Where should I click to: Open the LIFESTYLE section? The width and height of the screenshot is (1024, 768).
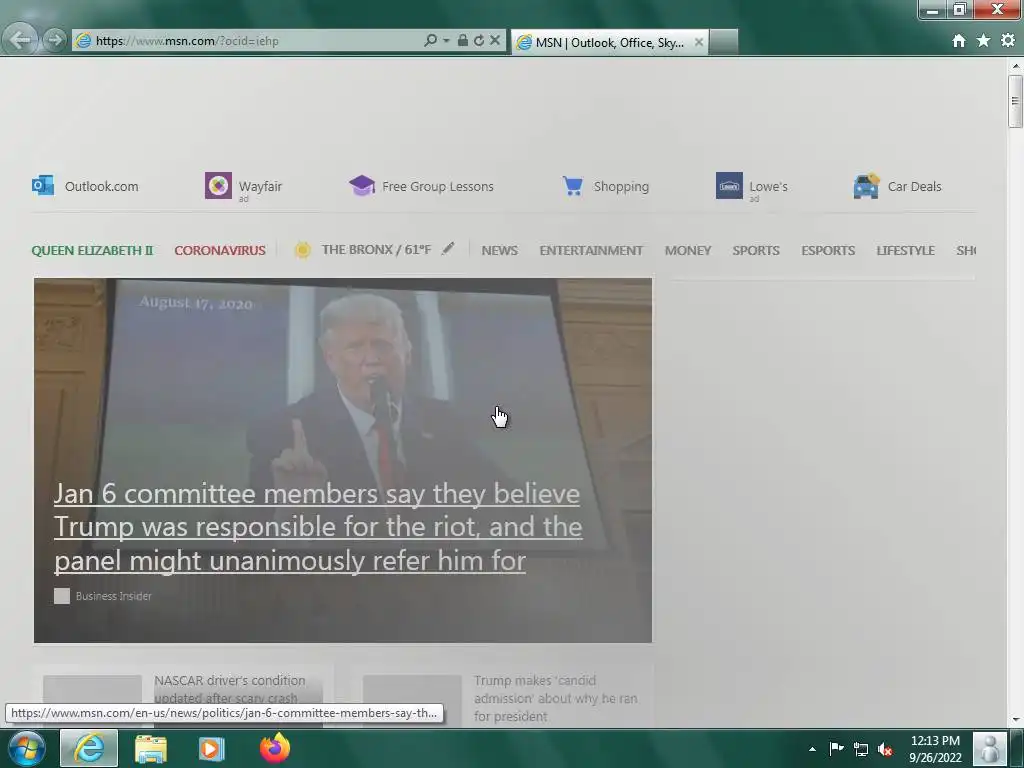click(x=905, y=250)
